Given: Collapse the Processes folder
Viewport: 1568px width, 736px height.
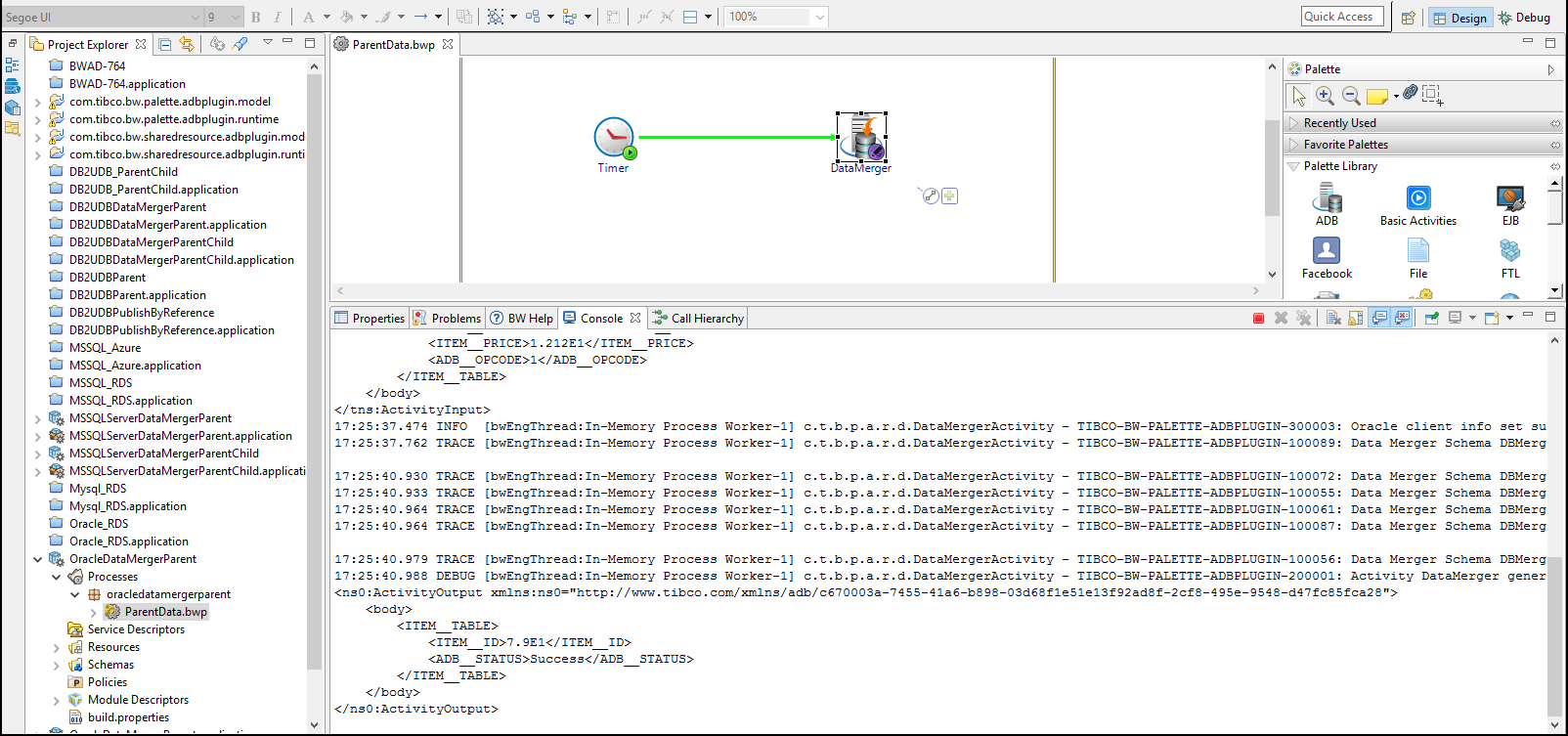Looking at the screenshot, I should 57,577.
